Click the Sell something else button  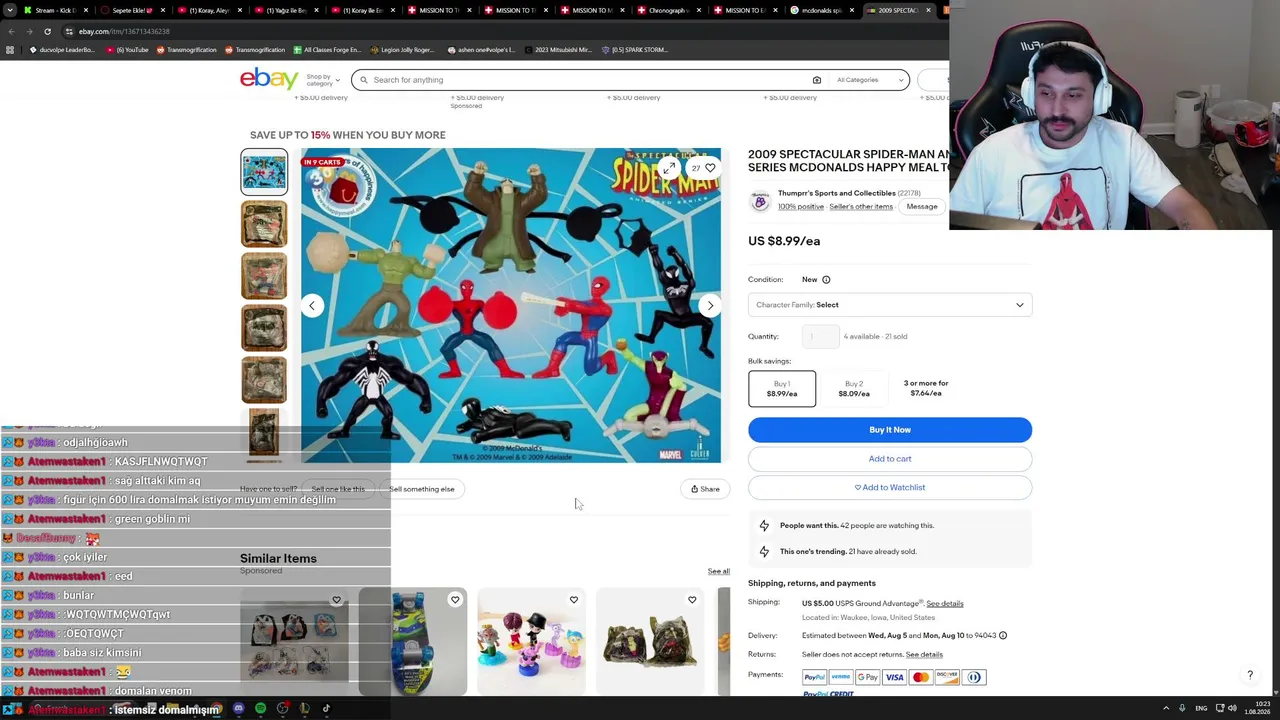tap(422, 489)
